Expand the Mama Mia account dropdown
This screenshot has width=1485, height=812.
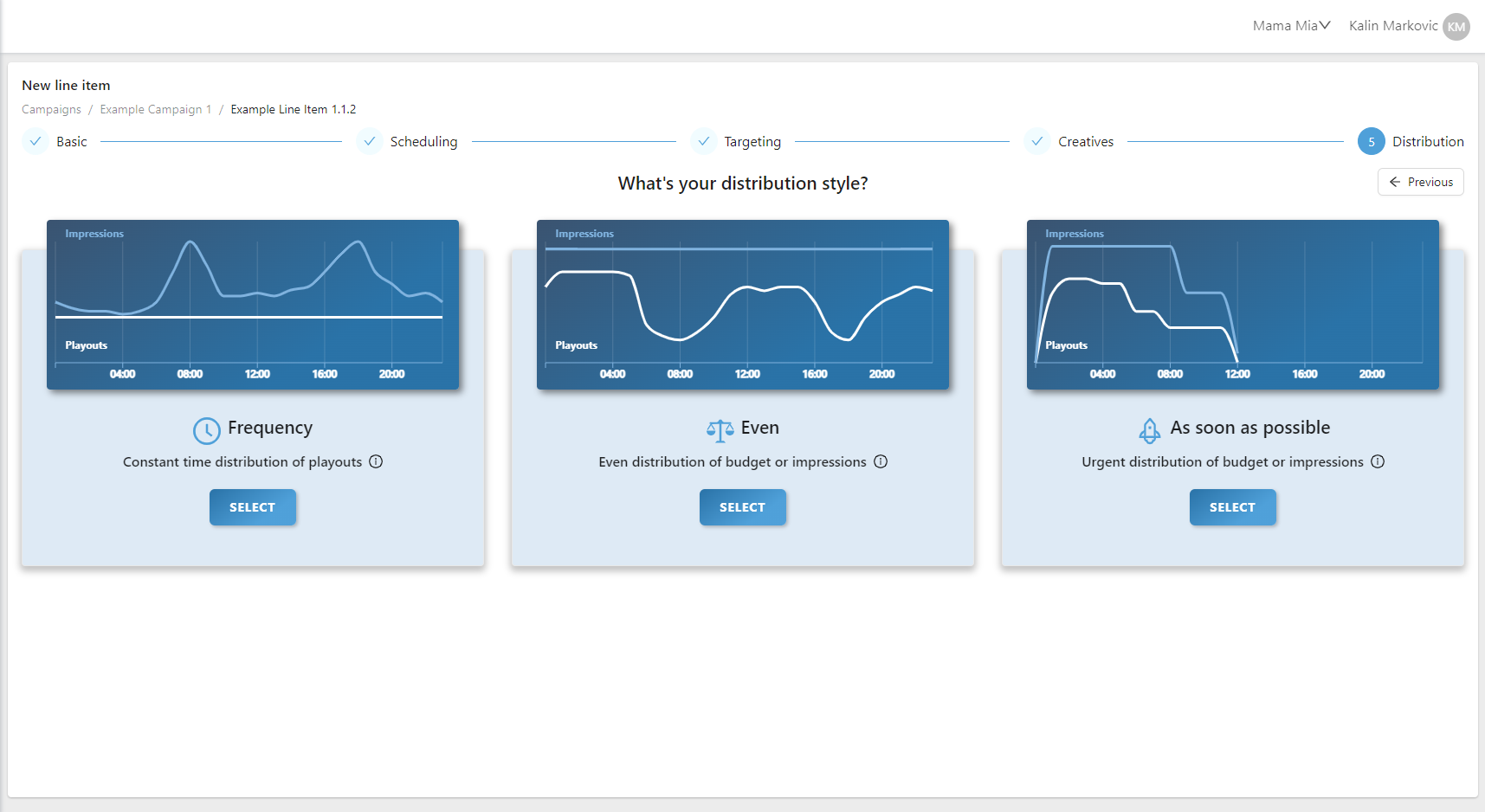[x=1291, y=26]
